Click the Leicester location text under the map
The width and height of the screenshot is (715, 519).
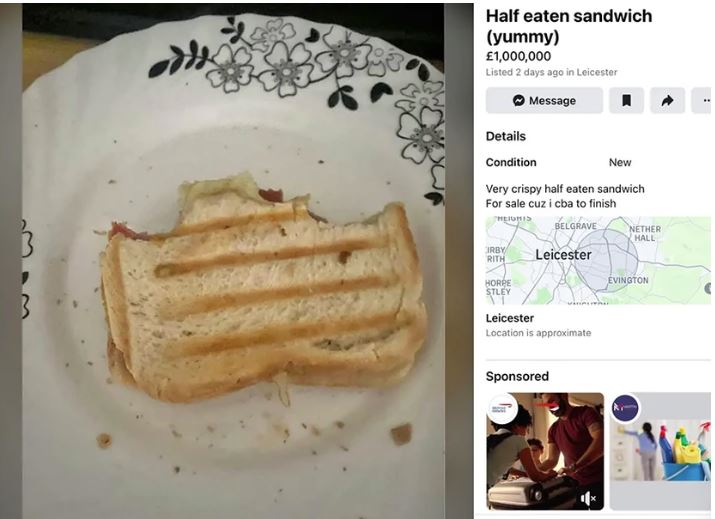click(x=509, y=318)
